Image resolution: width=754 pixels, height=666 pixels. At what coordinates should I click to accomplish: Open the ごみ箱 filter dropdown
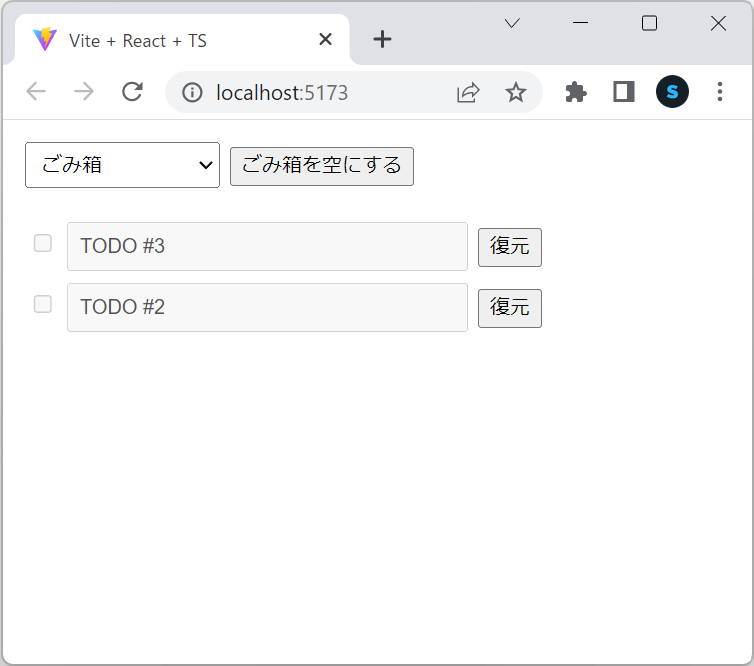coord(122,165)
